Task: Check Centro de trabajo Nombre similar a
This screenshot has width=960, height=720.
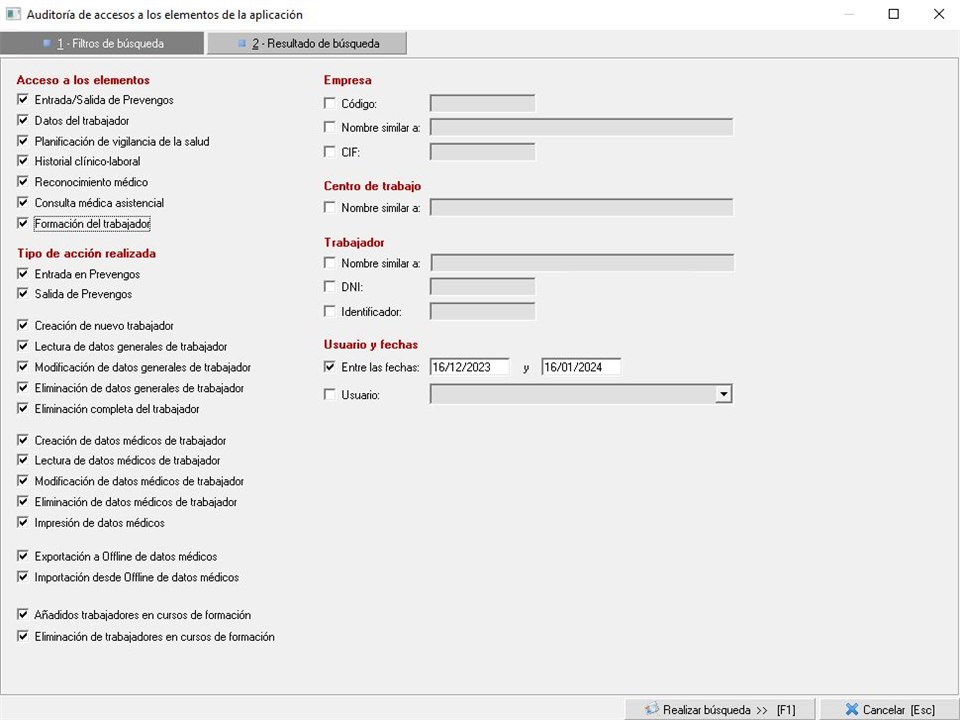Action: coord(330,208)
